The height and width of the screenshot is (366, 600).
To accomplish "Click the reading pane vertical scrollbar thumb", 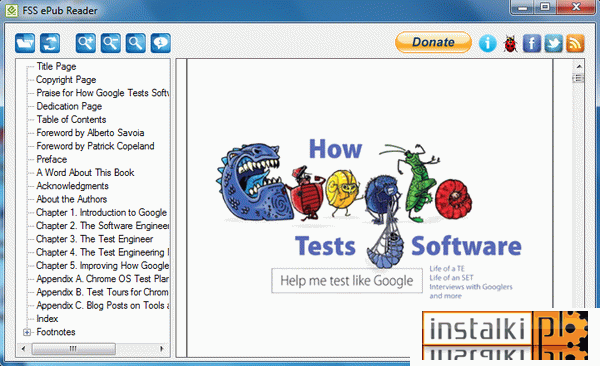I will [x=579, y=78].
